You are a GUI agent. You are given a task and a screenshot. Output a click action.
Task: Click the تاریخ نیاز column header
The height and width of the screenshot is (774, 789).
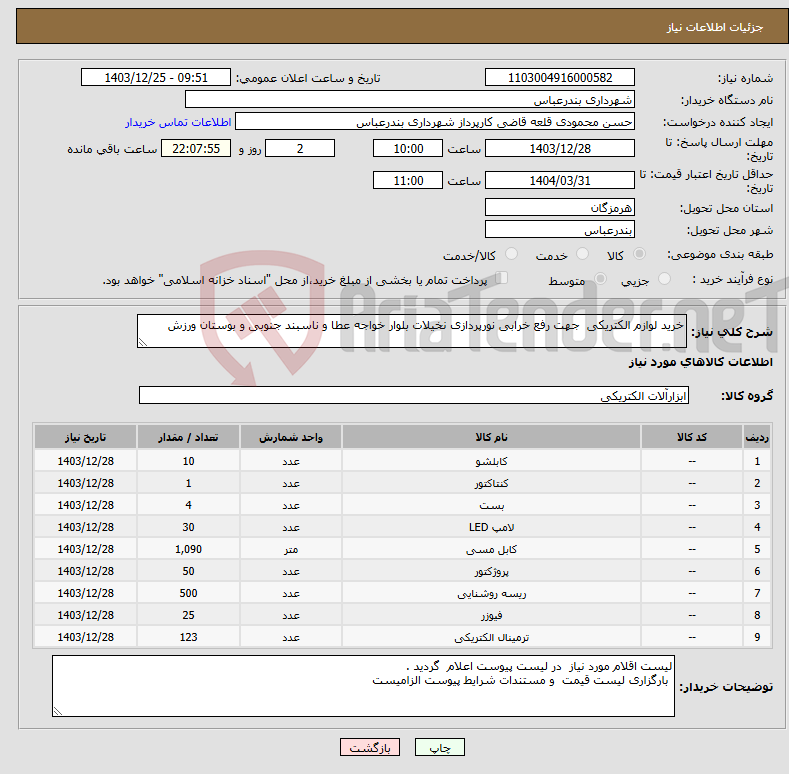pos(86,437)
